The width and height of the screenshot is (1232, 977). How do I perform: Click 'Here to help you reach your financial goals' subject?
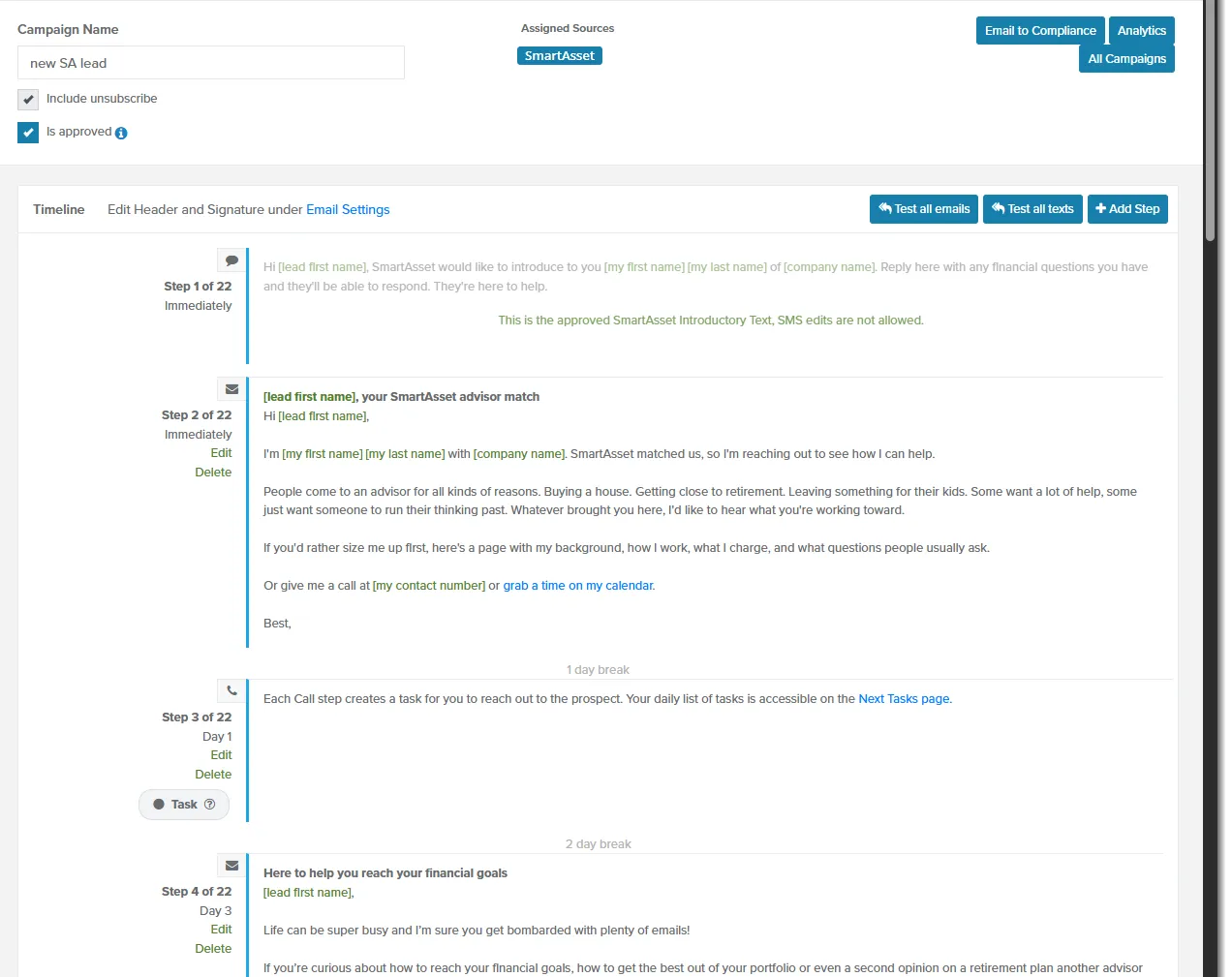[x=385, y=873]
